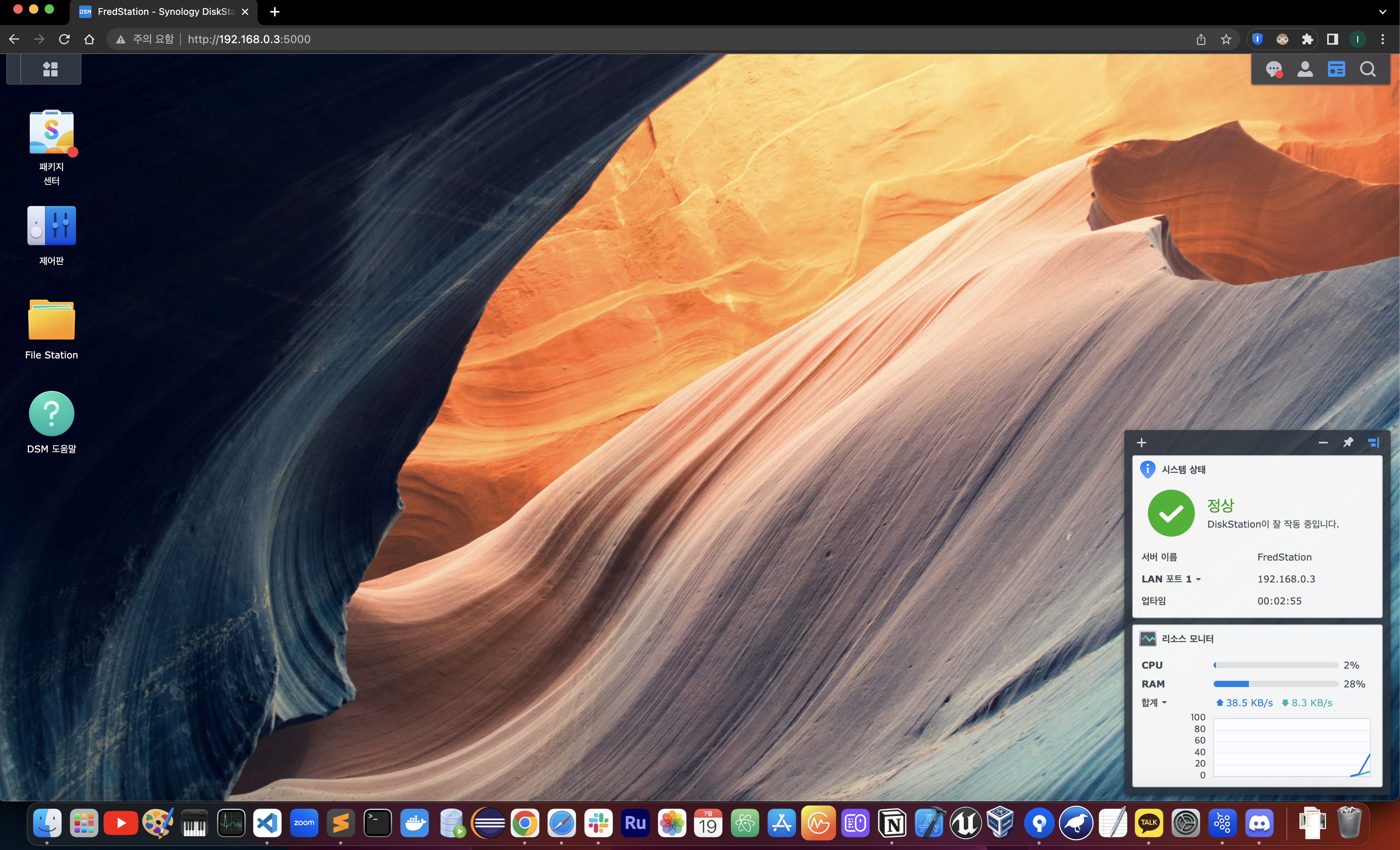Image resolution: width=1400 pixels, height=850 pixels.
Task: Open a new browser tab
Action: pos(274,11)
